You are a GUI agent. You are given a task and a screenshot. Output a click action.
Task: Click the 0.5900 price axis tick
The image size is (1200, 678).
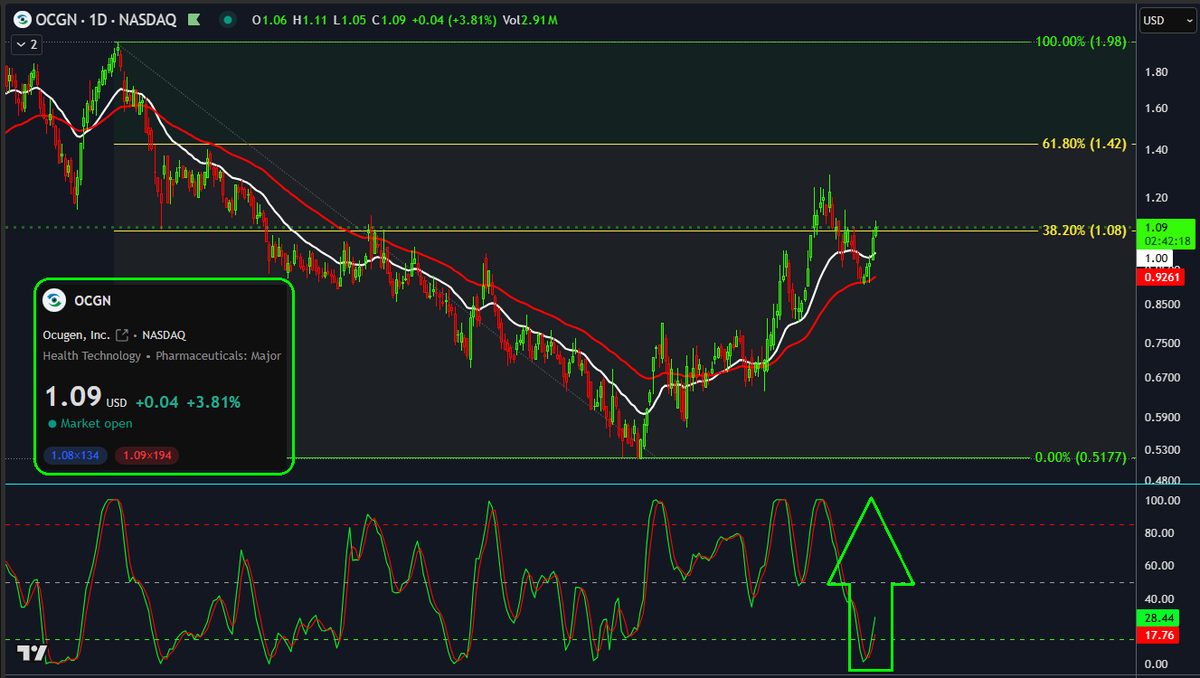coord(1162,418)
